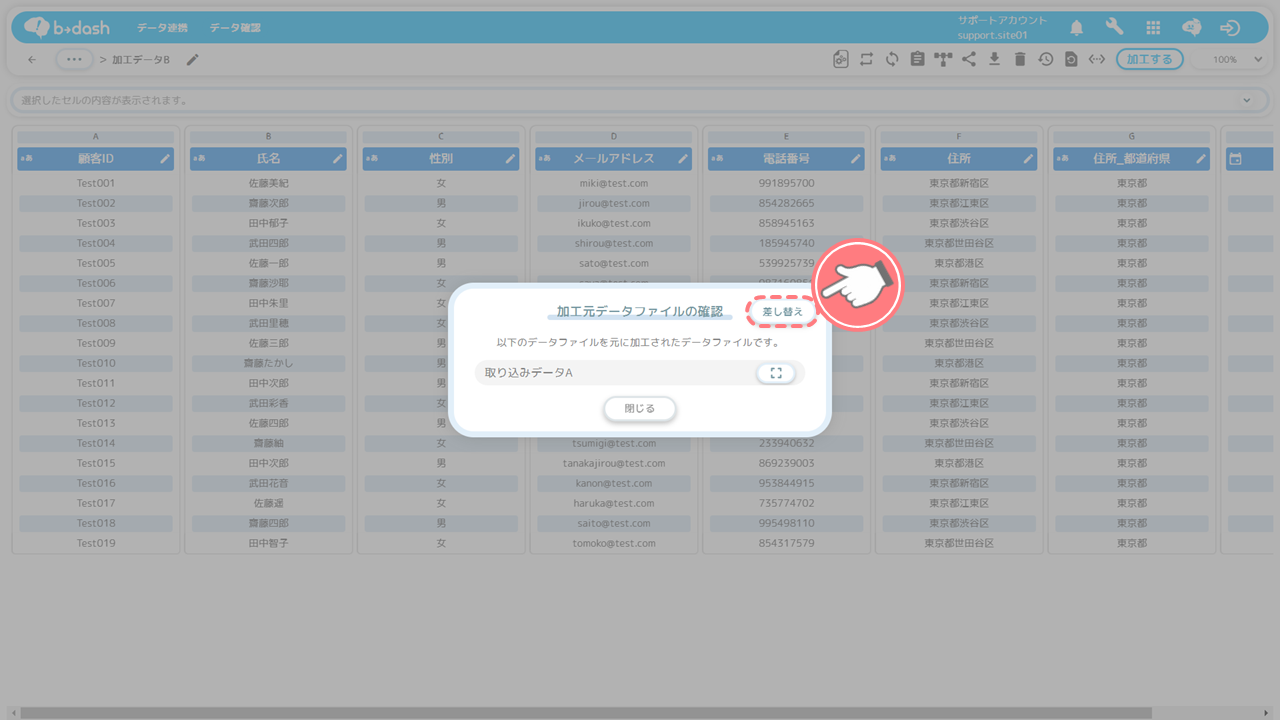1280x720 pixels.
Task: Open the apps grid icon
Action: pyautogui.click(x=1153, y=28)
